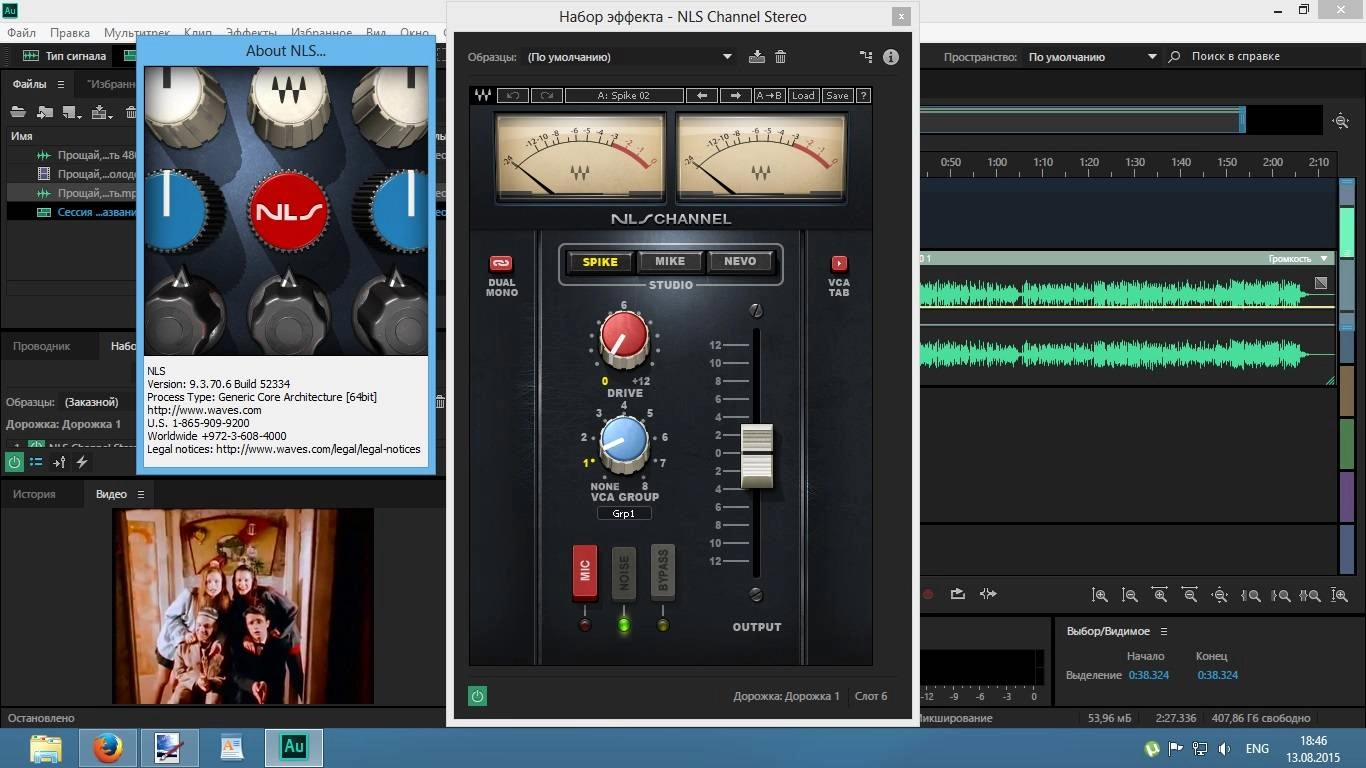Open insert-into-multitrack dropdown in Файлы panel
Viewport: 1366px width, 768px height.
(x=104, y=112)
